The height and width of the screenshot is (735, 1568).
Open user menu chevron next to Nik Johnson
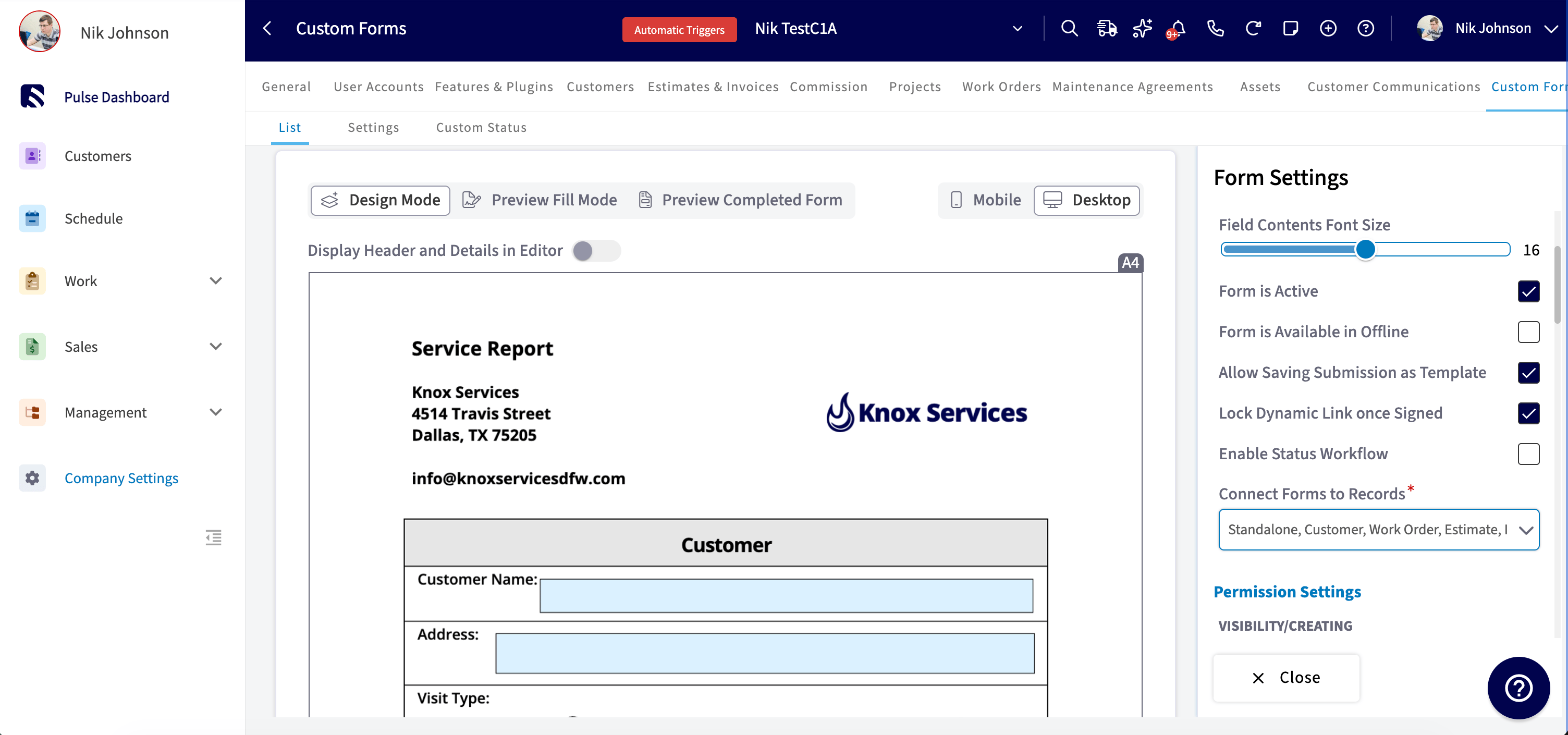pos(1551,29)
